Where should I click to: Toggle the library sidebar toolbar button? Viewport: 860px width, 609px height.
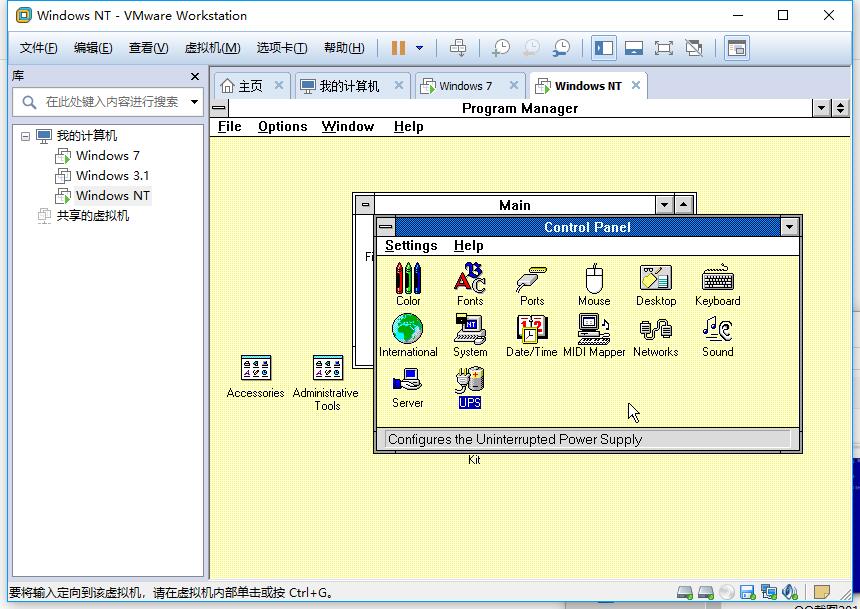[x=603, y=48]
